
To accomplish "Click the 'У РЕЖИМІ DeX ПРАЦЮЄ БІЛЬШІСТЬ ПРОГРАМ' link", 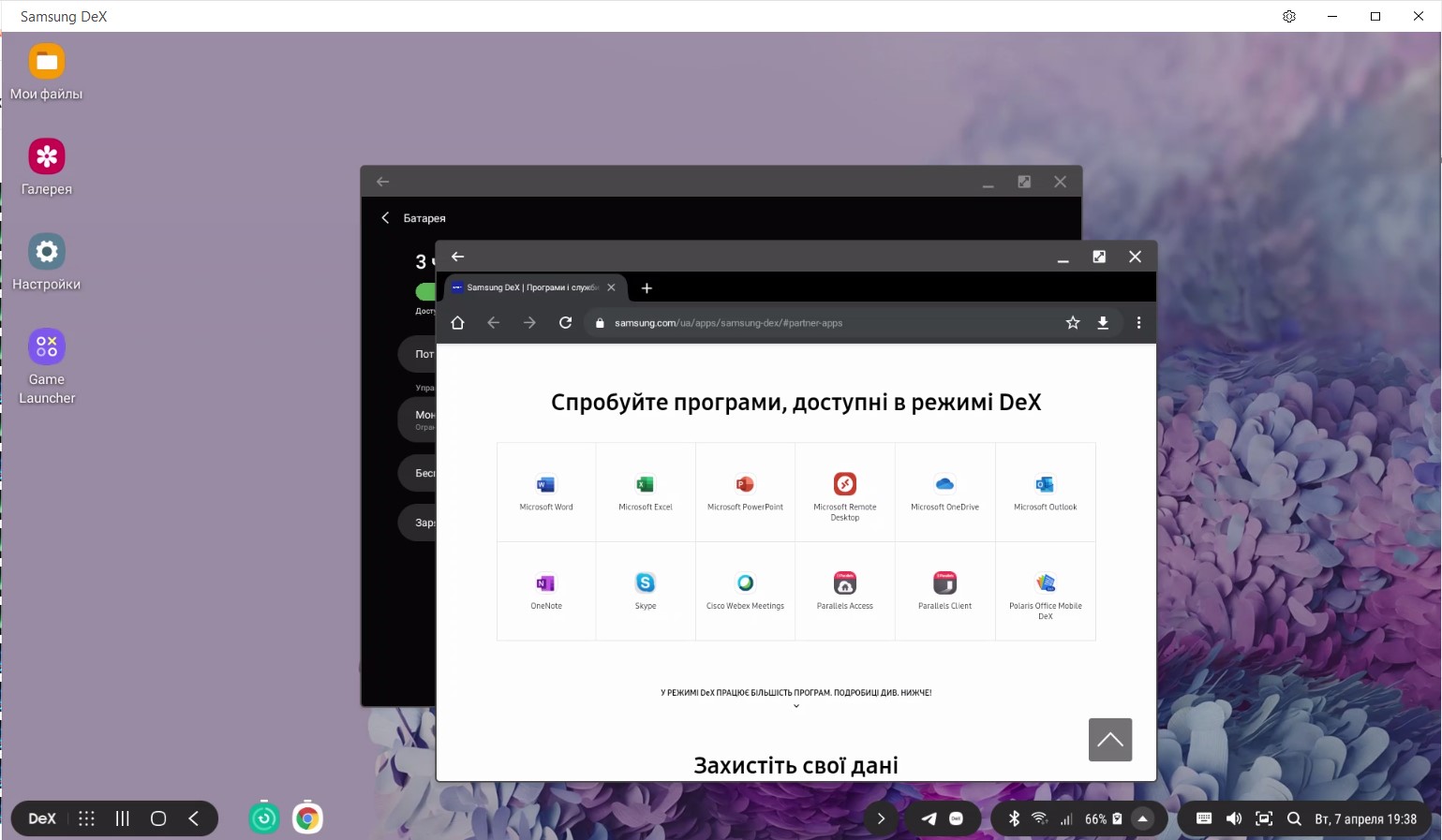I will [795, 693].
